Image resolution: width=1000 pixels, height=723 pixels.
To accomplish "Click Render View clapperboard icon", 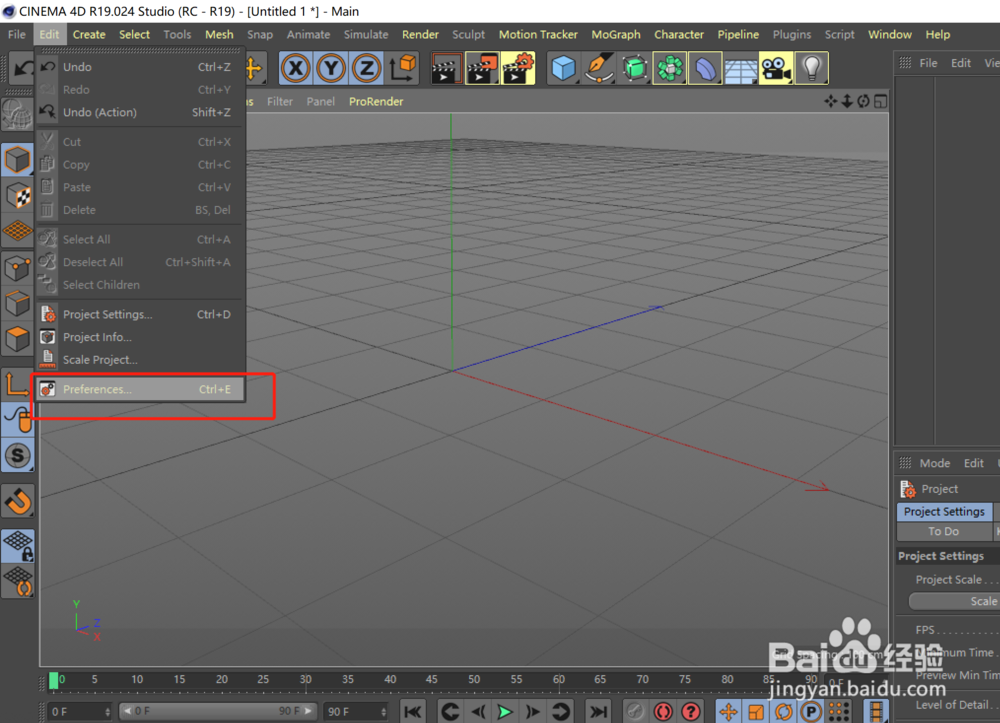I will (446, 68).
